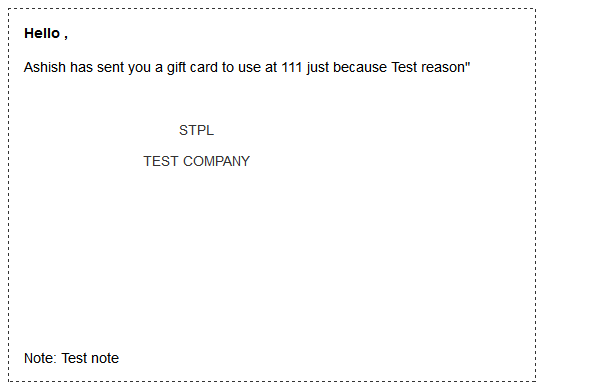Click the STPL heading

(196, 131)
